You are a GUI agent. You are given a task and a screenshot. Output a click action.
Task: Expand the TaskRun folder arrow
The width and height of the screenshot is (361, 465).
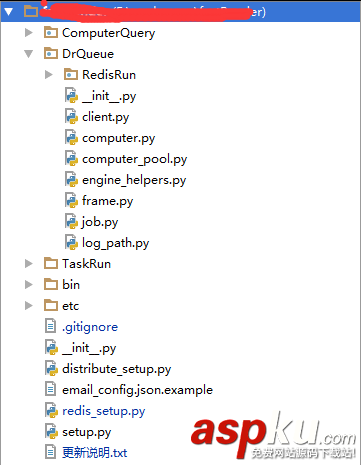[x=29, y=264]
